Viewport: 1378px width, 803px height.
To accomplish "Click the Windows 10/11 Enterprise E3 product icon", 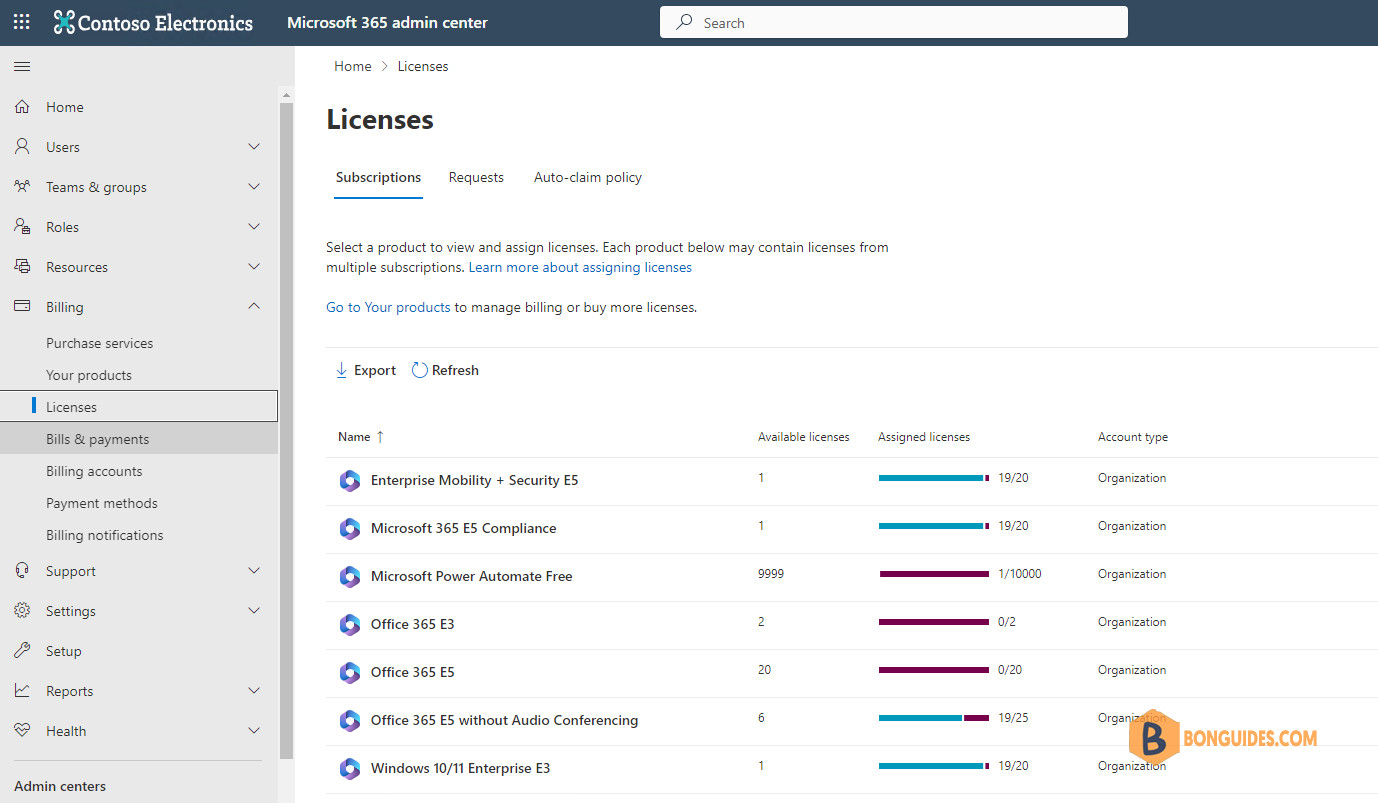I will click(x=349, y=769).
